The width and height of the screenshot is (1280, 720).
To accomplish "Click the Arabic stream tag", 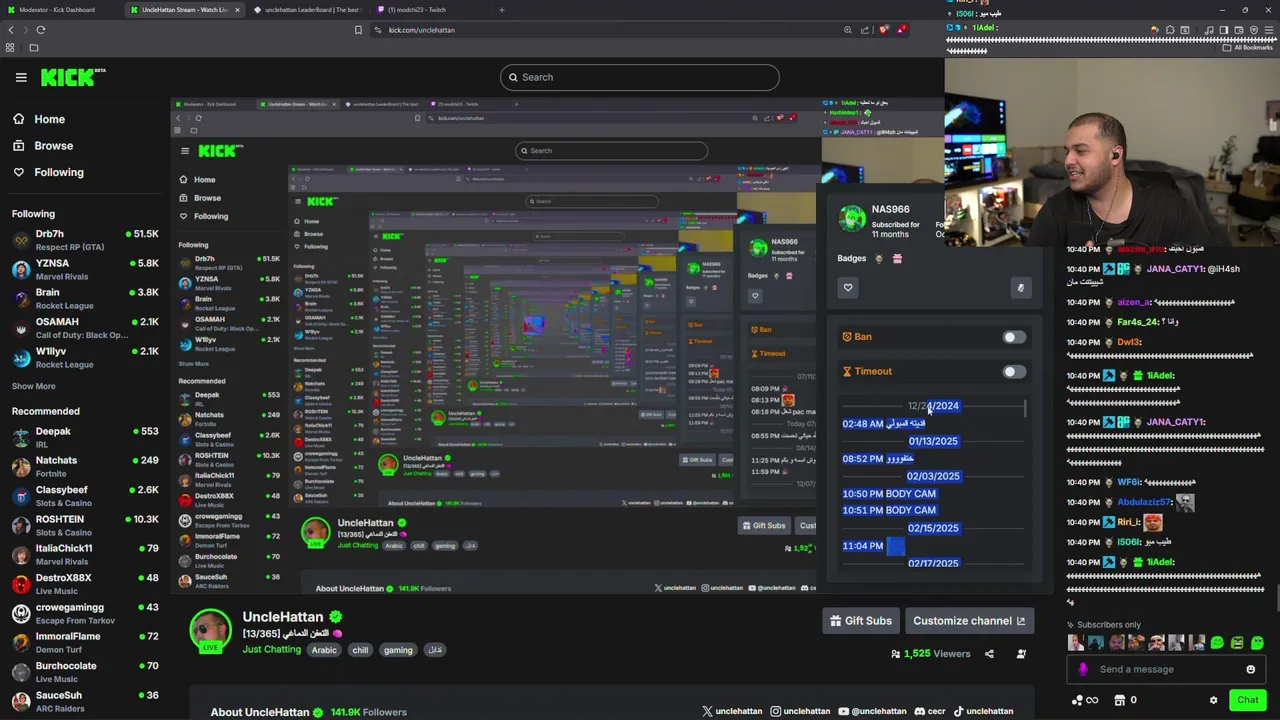I will (324, 650).
